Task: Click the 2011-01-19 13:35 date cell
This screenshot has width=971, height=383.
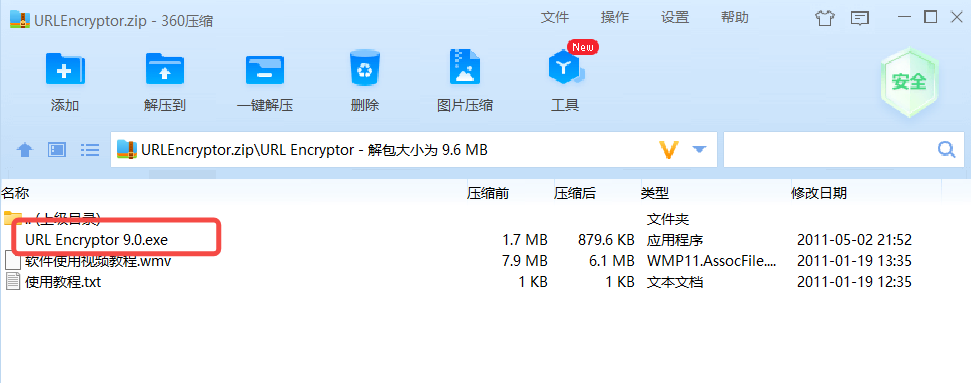Action: point(854,261)
